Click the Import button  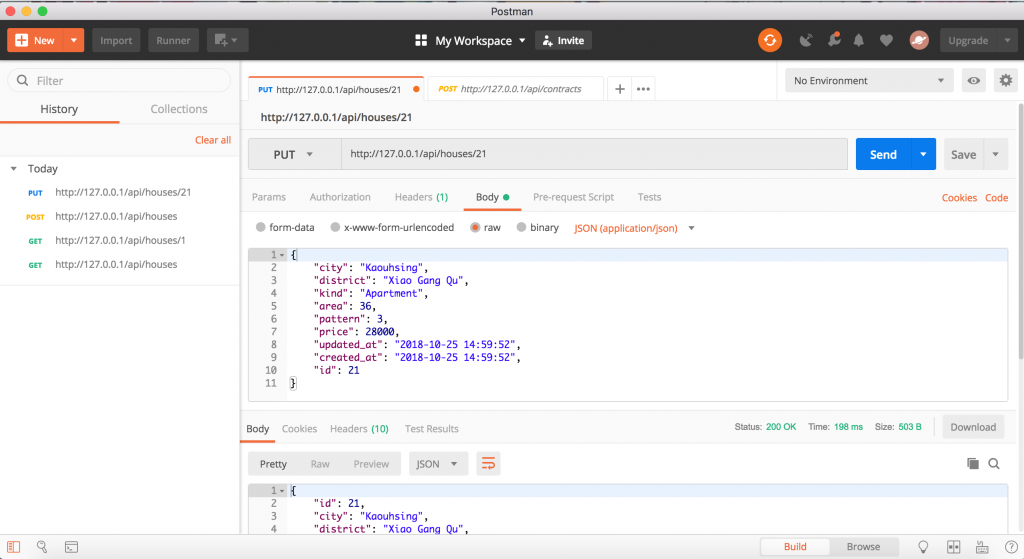coord(116,40)
